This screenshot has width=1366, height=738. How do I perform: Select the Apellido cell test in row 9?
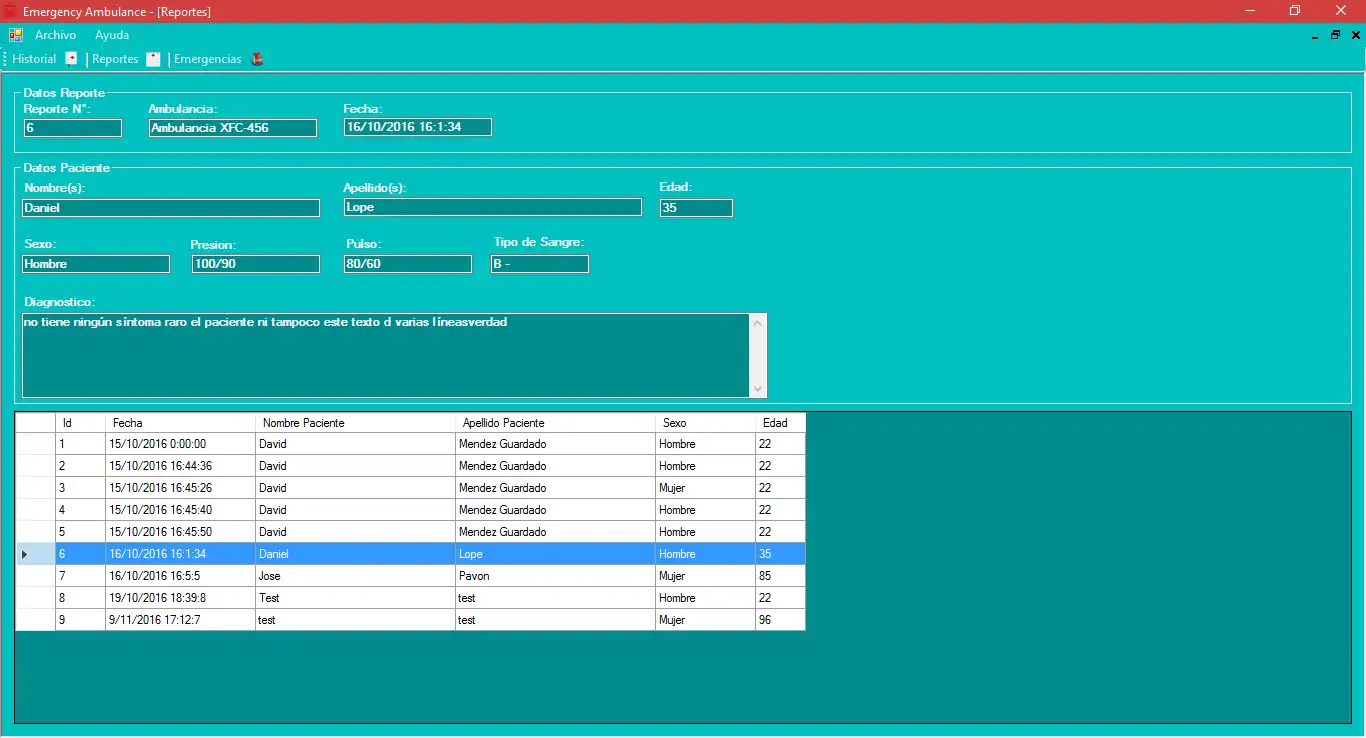pyautogui.click(x=555, y=620)
